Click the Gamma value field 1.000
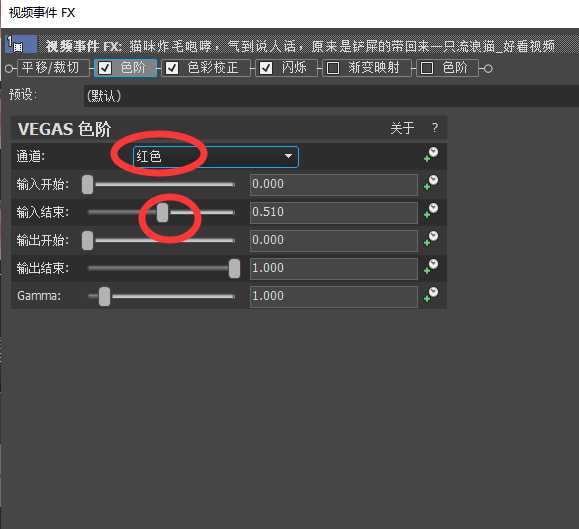 (334, 296)
